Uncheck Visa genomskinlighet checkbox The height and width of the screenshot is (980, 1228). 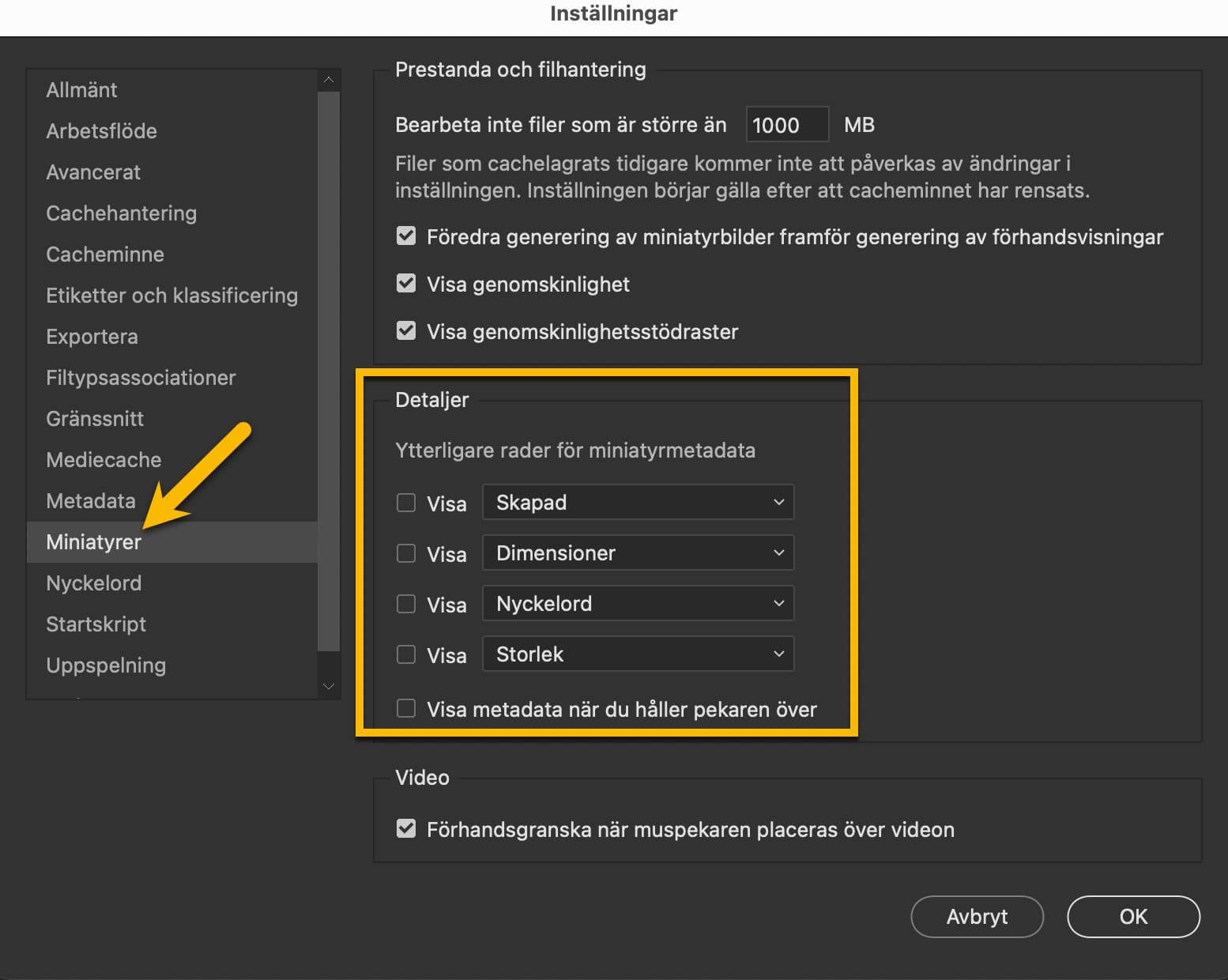click(x=406, y=284)
